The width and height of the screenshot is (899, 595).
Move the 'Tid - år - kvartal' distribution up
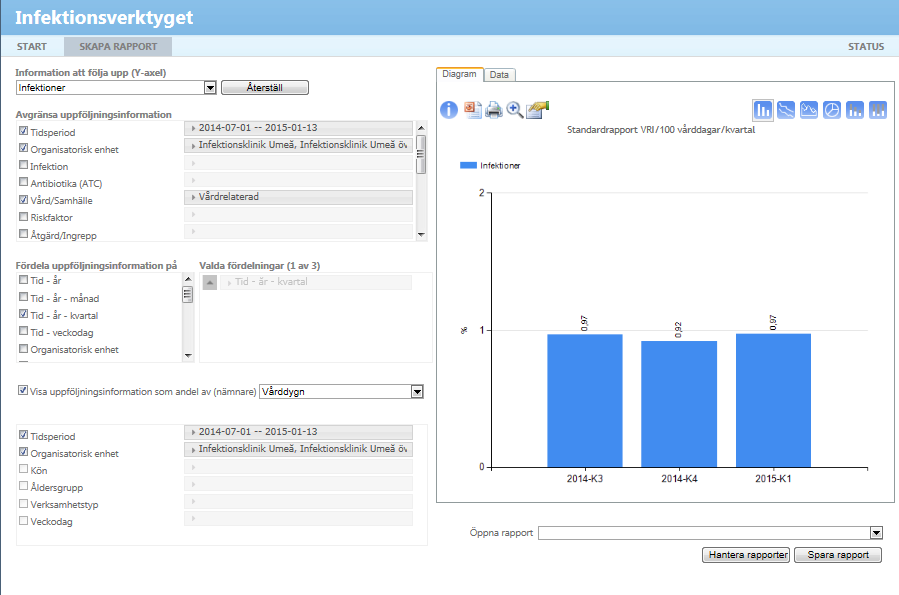coord(210,282)
